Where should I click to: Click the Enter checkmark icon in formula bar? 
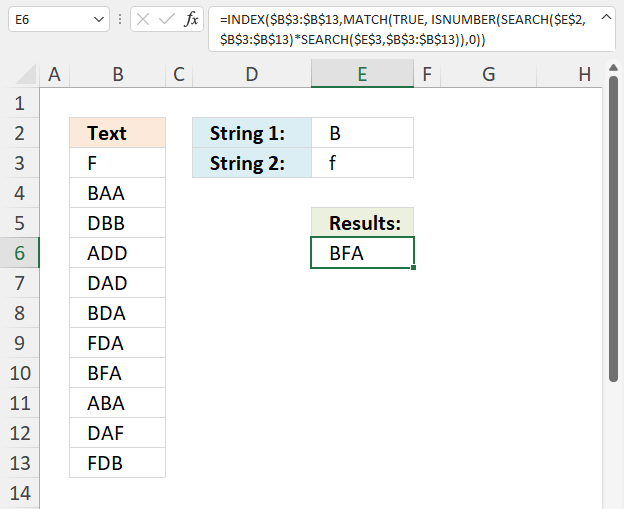click(167, 20)
